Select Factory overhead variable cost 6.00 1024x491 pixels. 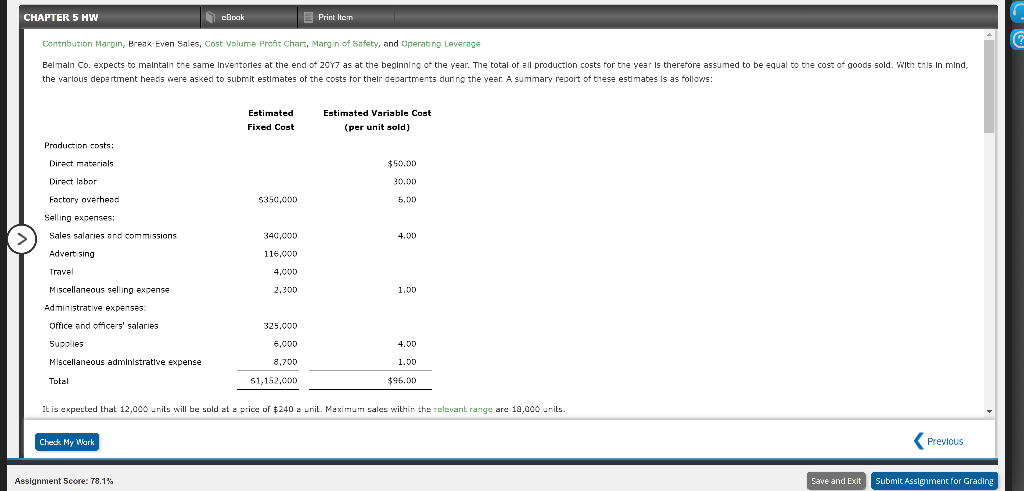(408, 200)
